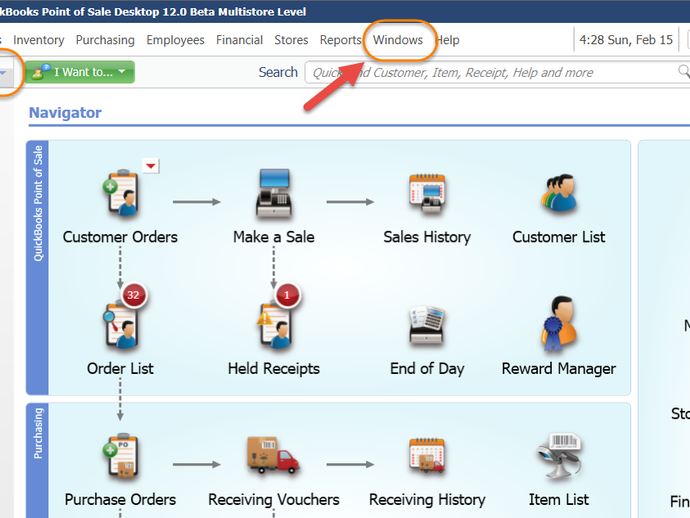The image size is (690, 518).
Task: Click the Item List label
Action: (558, 500)
